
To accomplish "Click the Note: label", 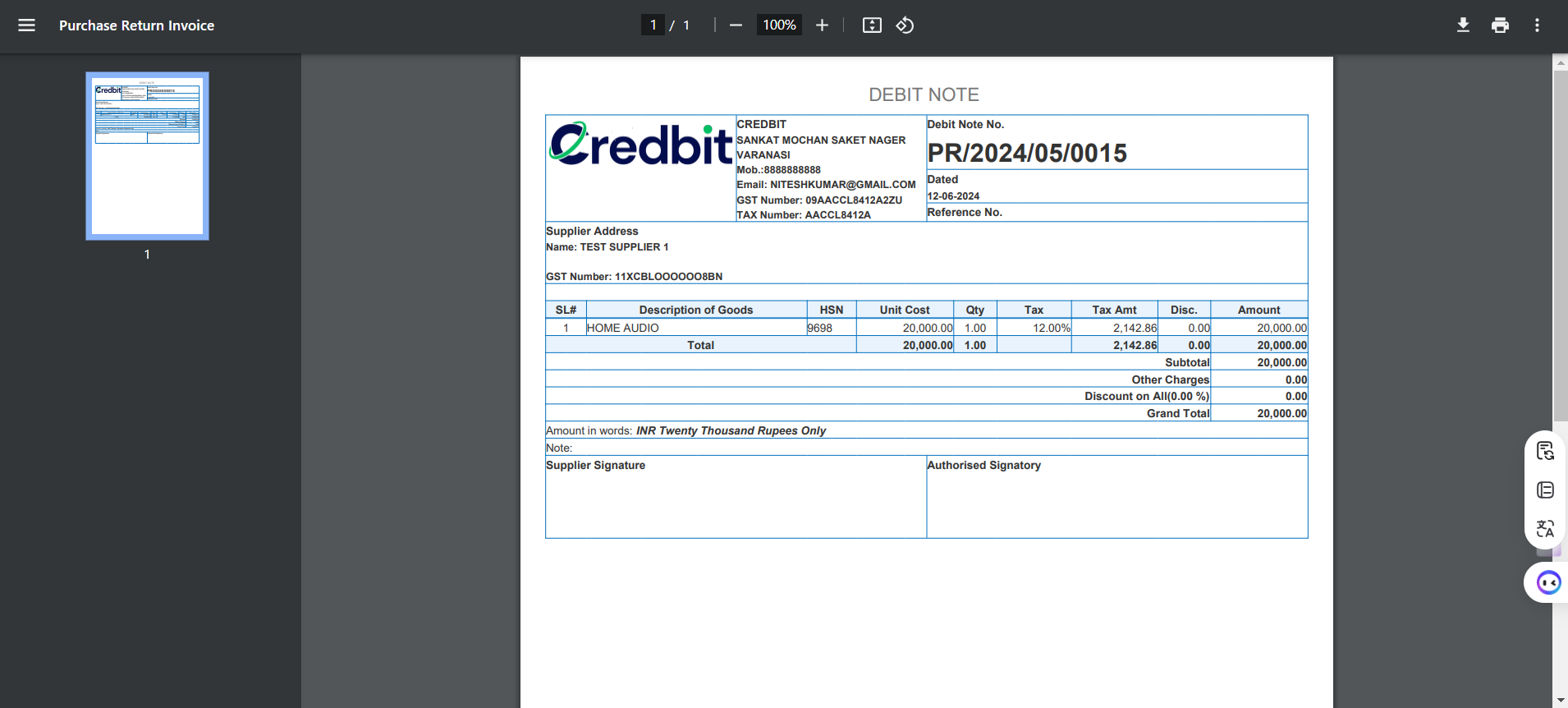I will [x=559, y=448].
